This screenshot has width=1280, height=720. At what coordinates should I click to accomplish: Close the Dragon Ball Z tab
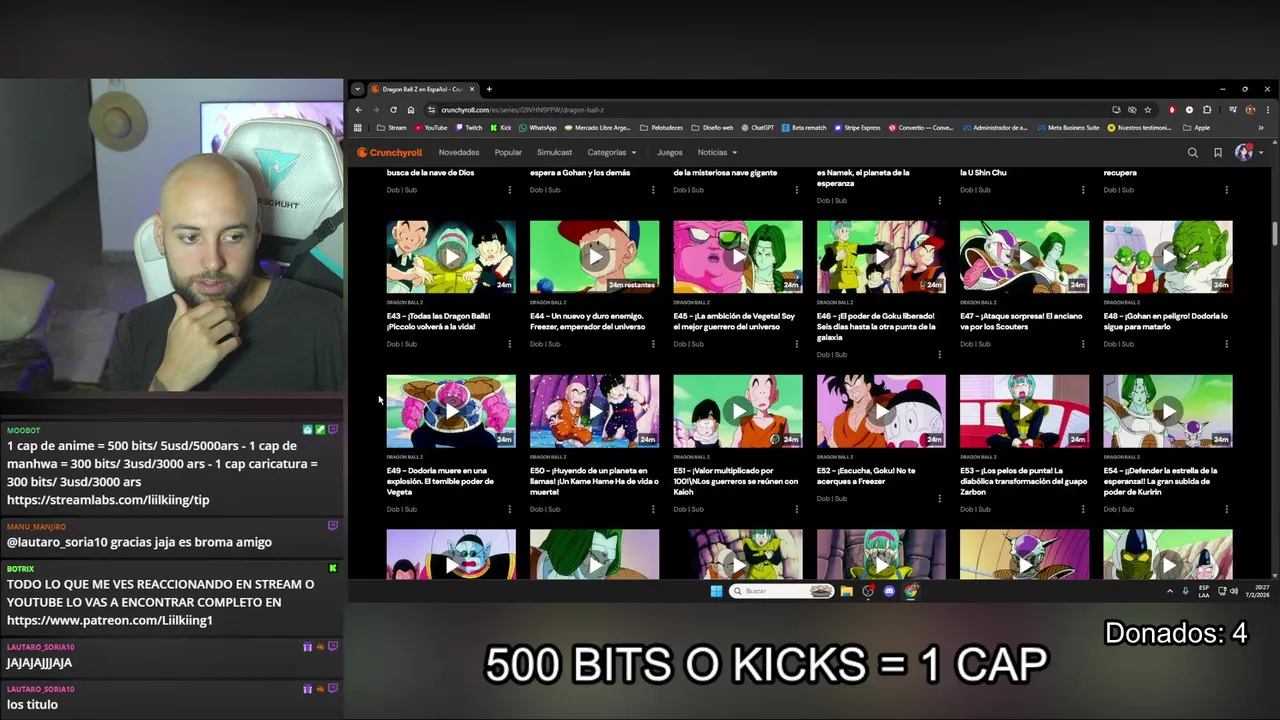pyautogui.click(x=472, y=89)
